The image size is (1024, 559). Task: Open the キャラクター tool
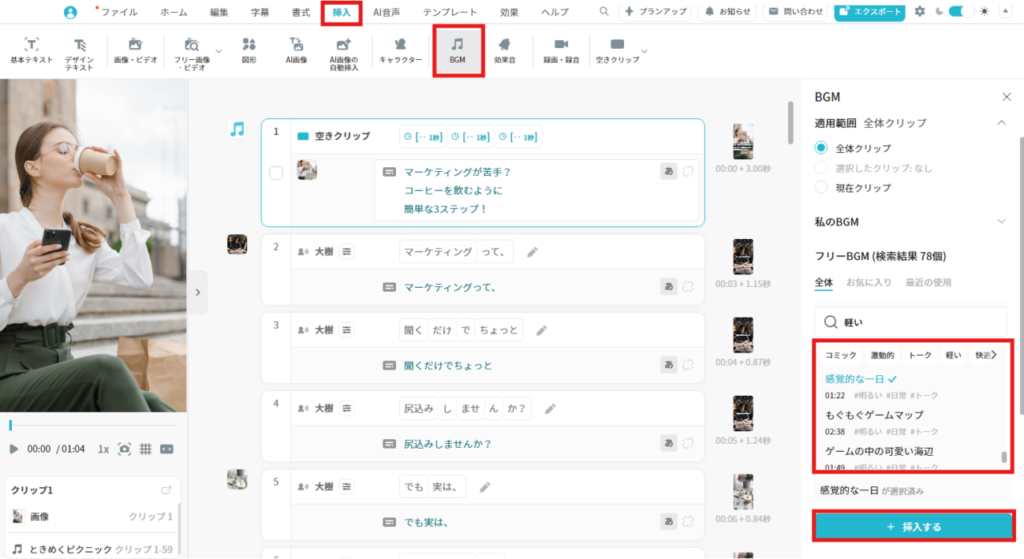pos(400,51)
